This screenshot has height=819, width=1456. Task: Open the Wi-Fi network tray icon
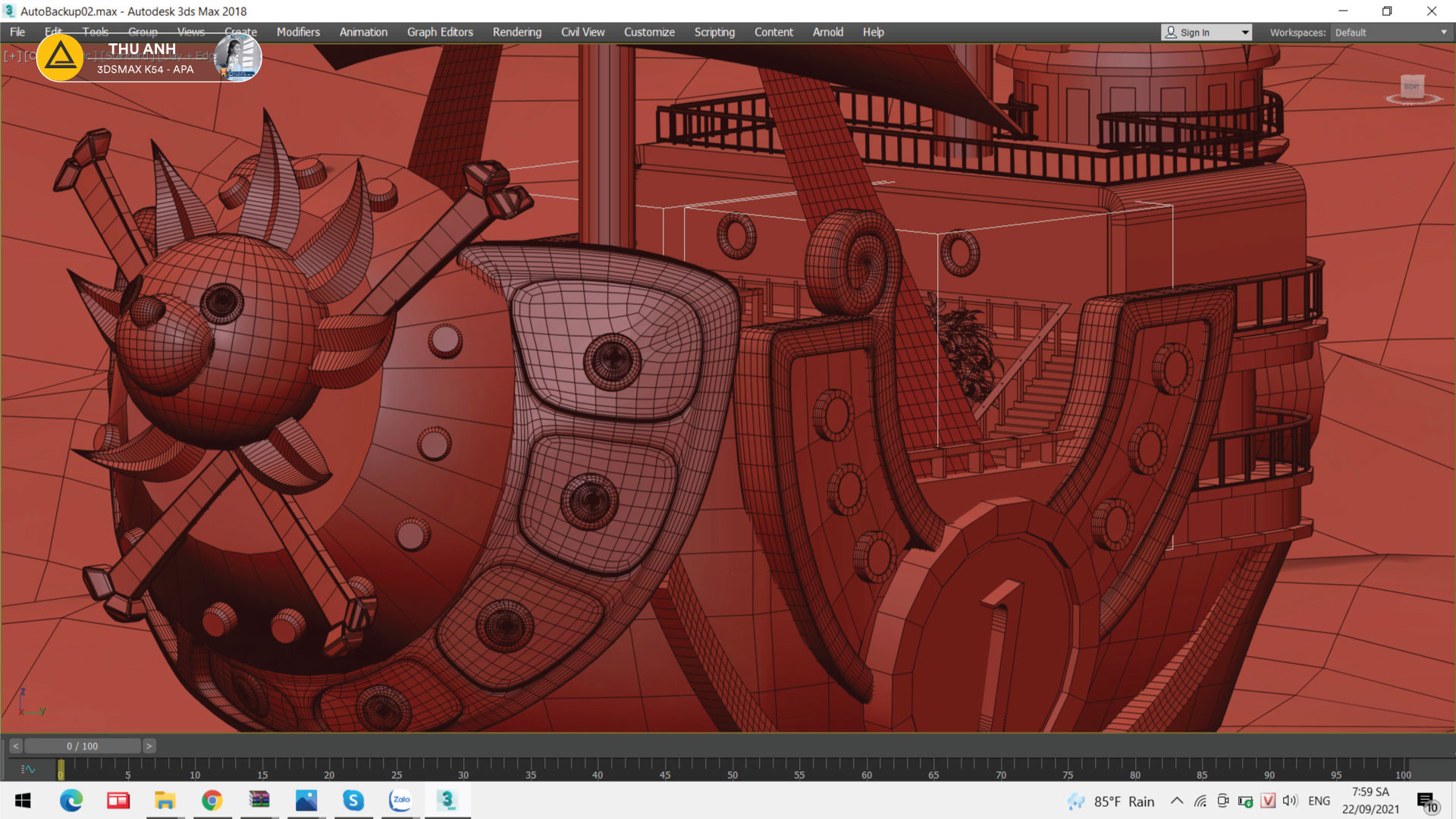[1200, 801]
